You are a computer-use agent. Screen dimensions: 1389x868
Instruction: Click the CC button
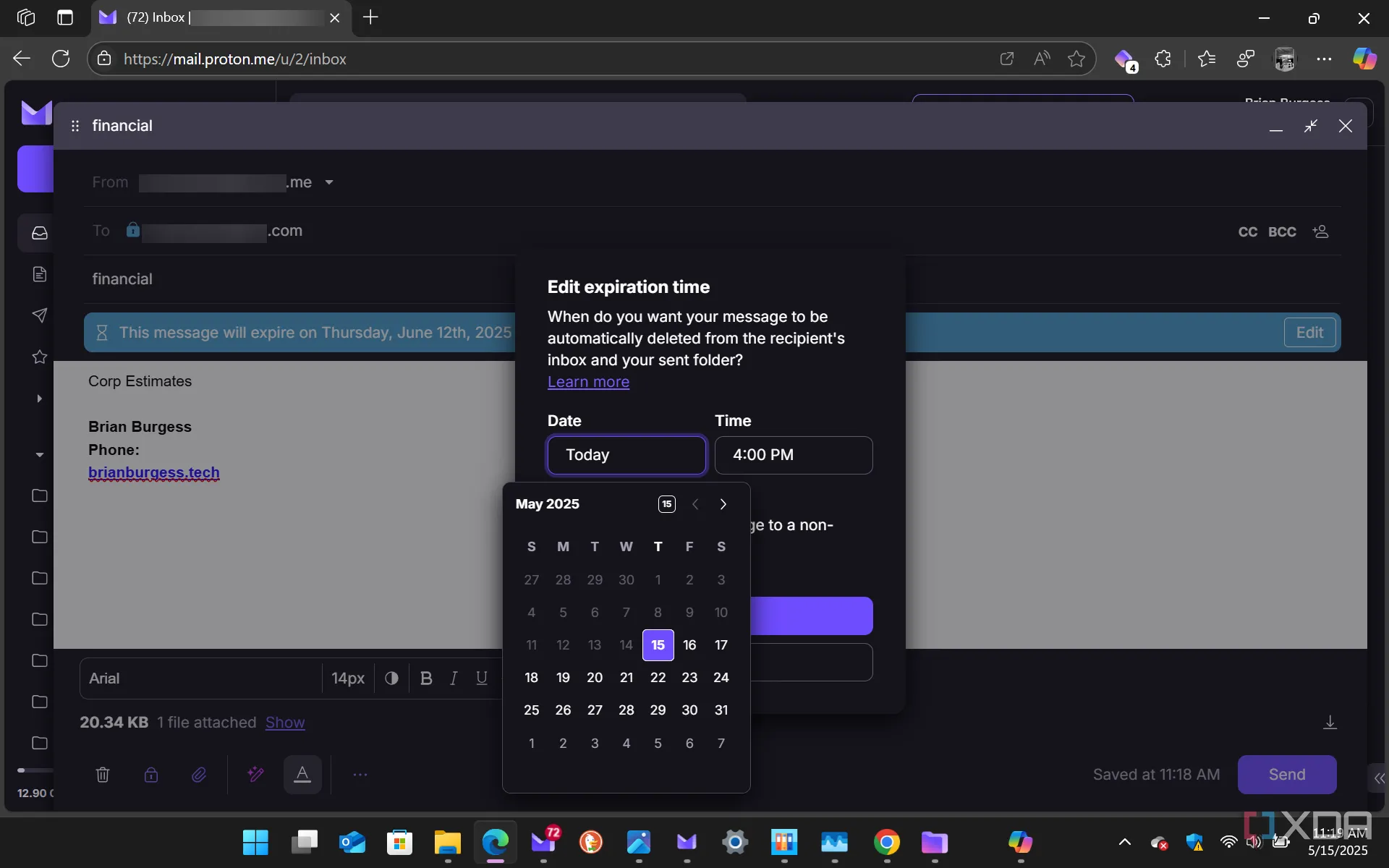click(x=1248, y=231)
